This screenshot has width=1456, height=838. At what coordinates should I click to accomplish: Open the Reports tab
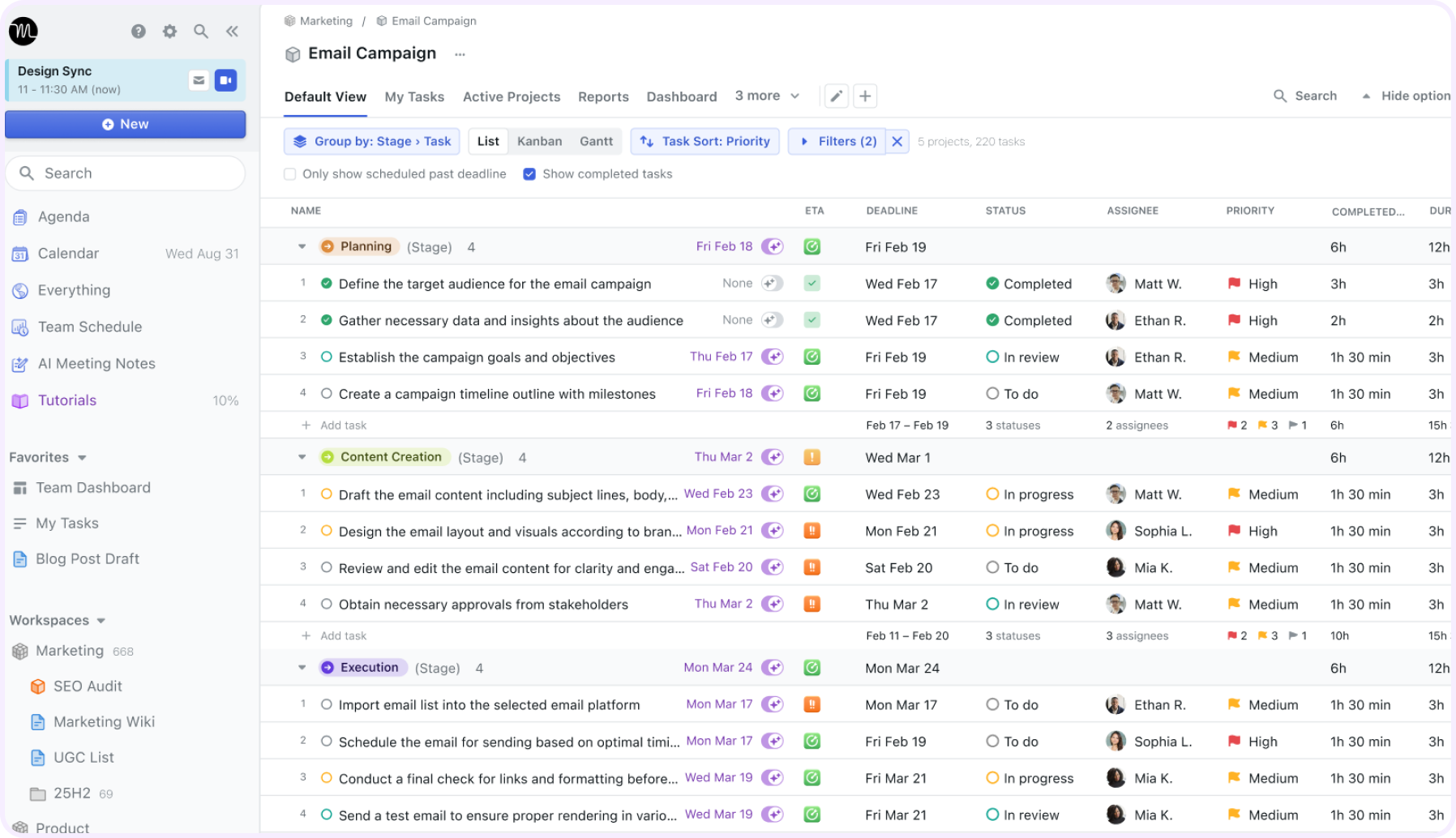point(603,96)
